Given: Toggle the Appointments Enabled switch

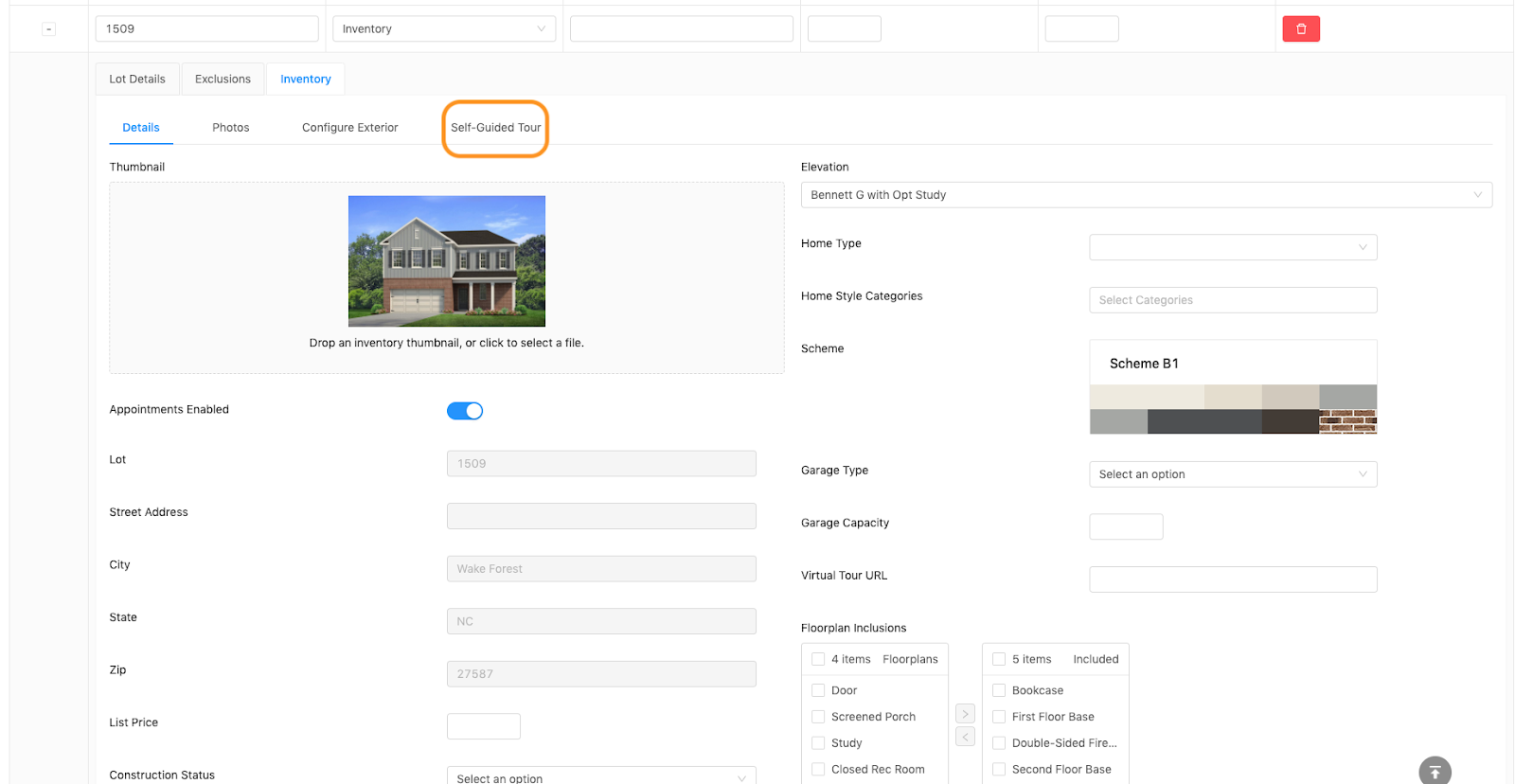Looking at the screenshot, I should click(465, 411).
